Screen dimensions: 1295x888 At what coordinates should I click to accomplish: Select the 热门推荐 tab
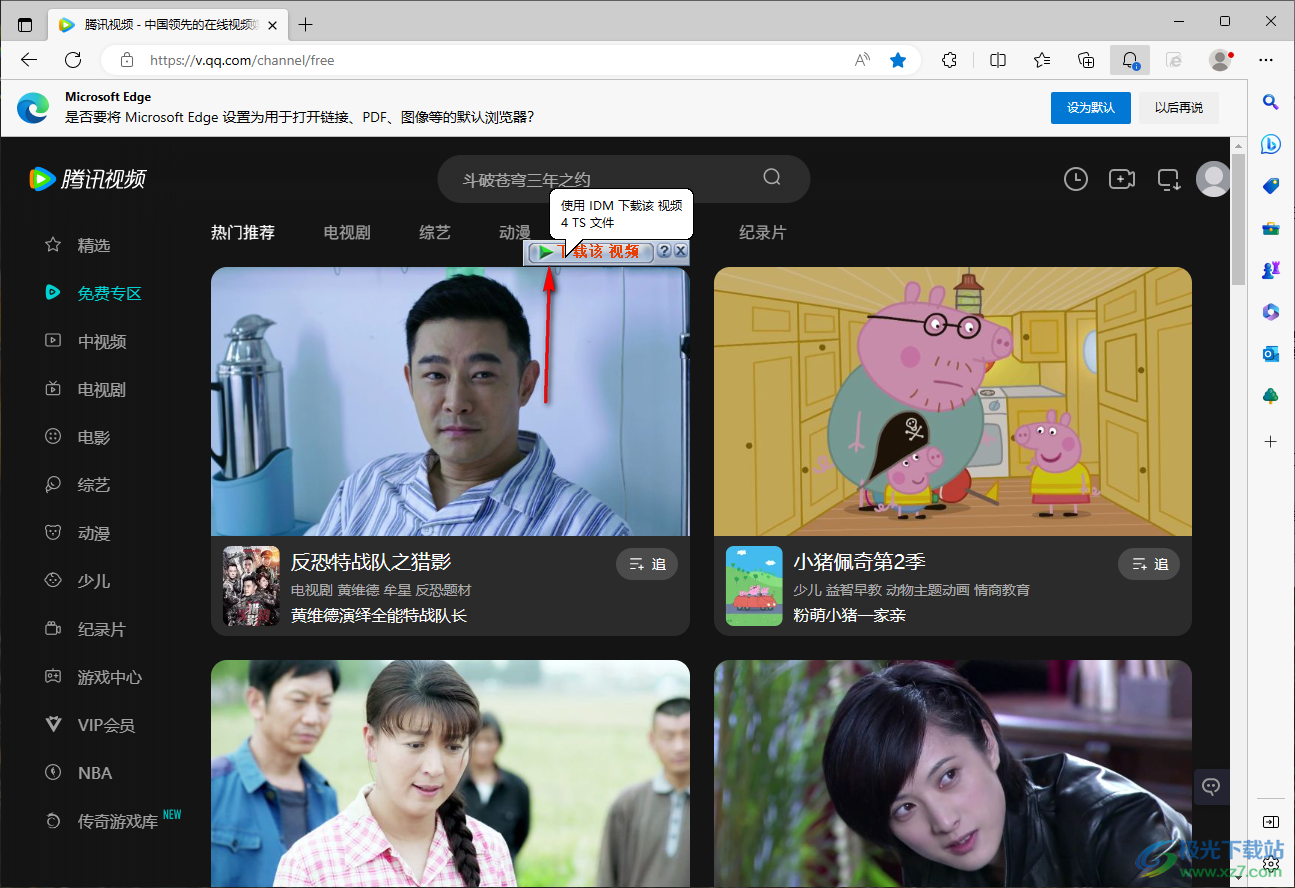243,232
